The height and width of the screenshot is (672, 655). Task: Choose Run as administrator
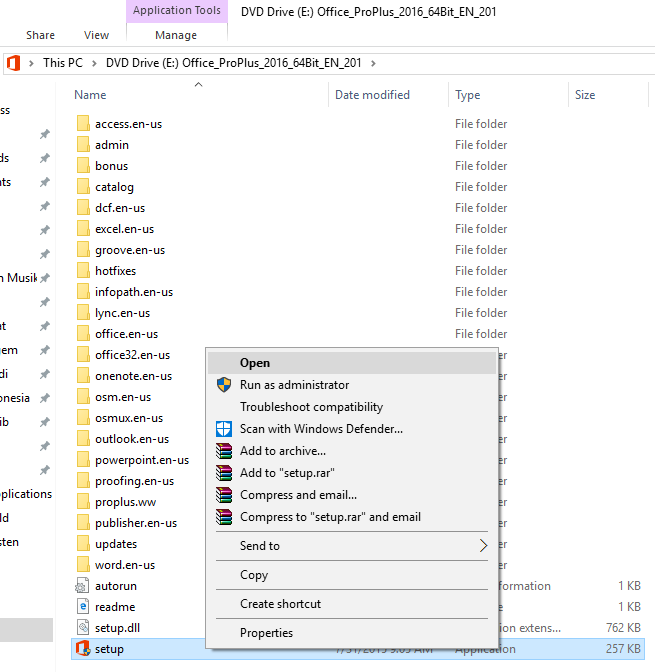[x=352, y=385]
